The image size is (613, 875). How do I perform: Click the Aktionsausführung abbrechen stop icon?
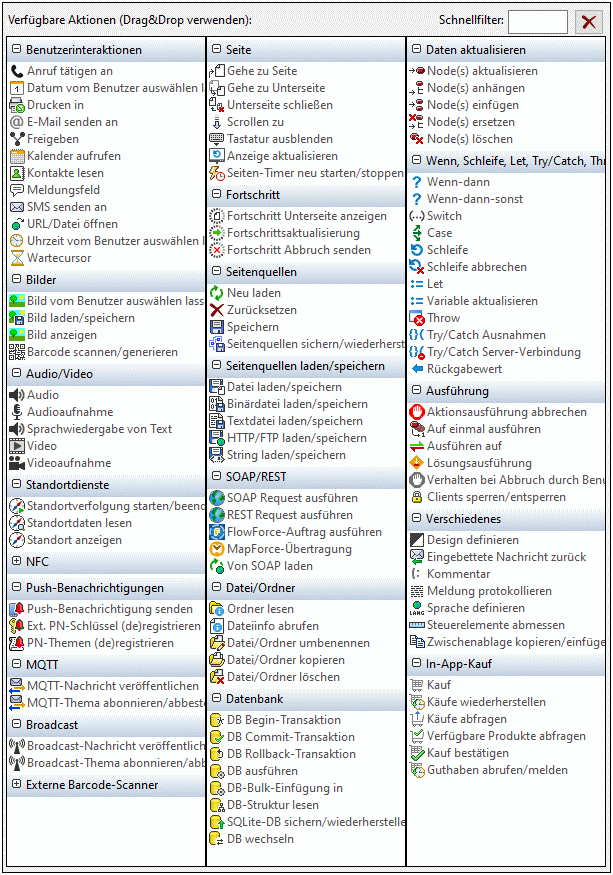pos(417,412)
